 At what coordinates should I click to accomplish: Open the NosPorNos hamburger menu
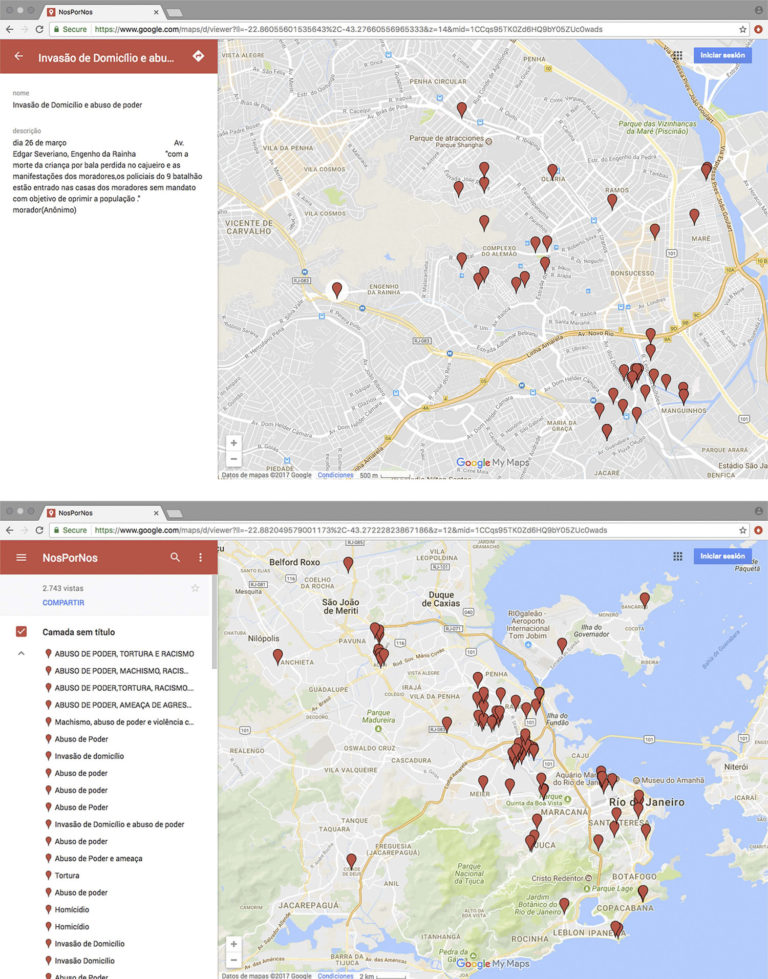point(21,557)
